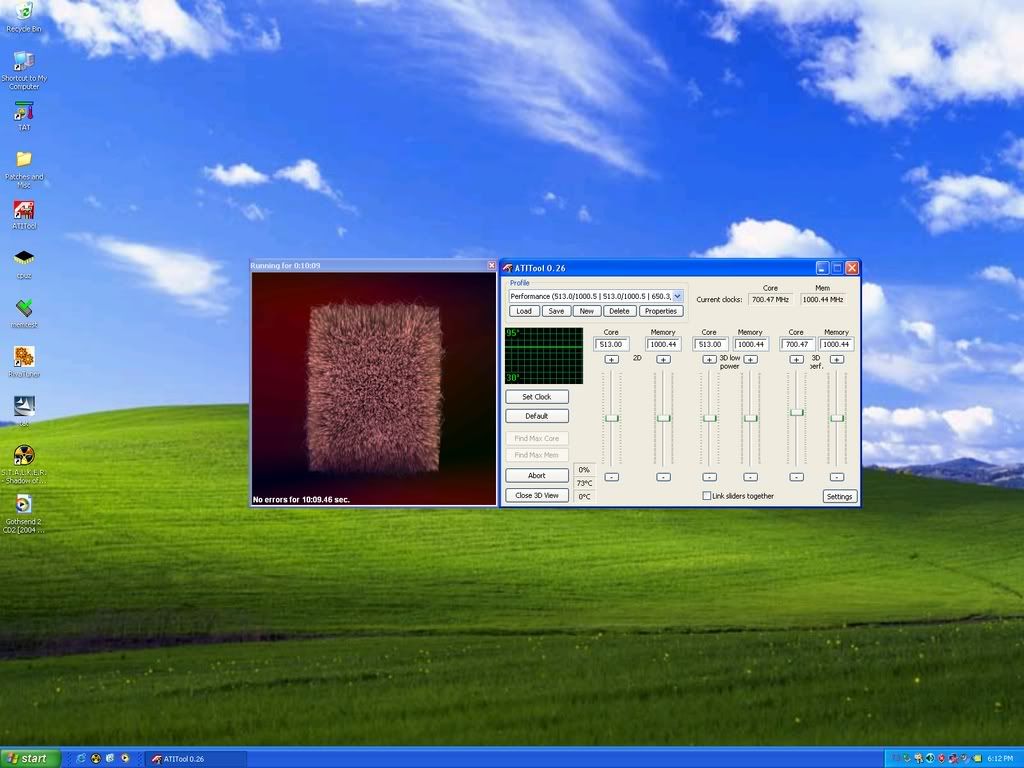Click the Delete profile button
The width and height of the screenshot is (1024, 768).
(619, 311)
